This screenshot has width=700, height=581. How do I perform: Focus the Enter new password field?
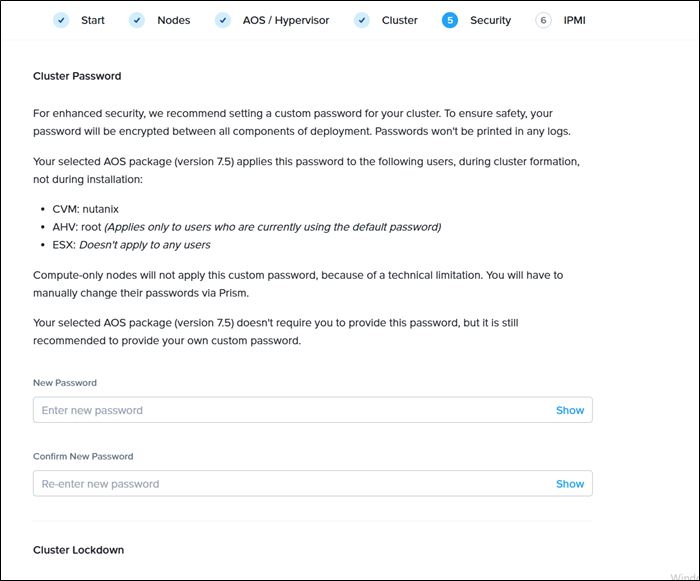(x=290, y=410)
